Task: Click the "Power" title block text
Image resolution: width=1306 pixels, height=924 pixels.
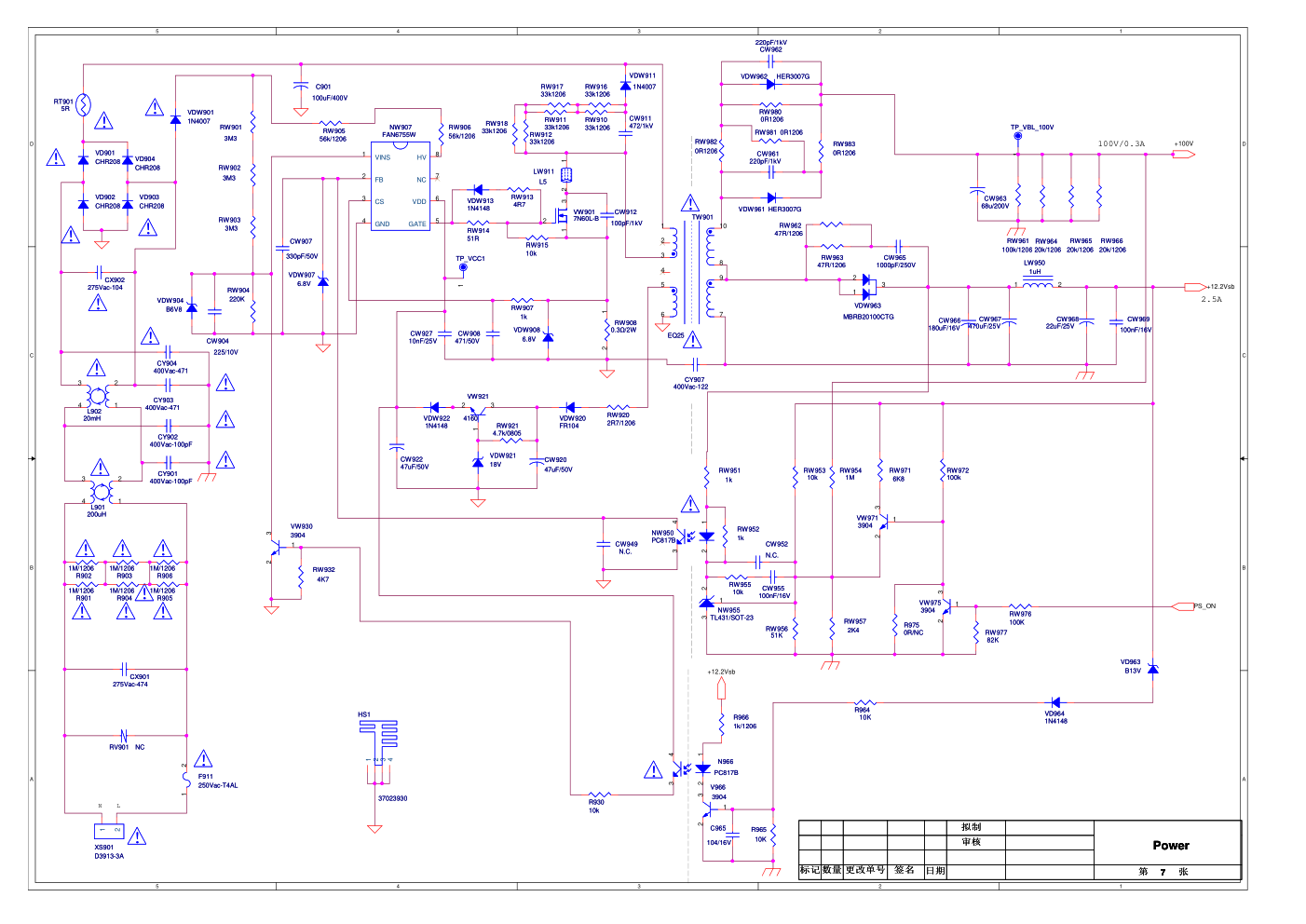Action: (x=1171, y=846)
